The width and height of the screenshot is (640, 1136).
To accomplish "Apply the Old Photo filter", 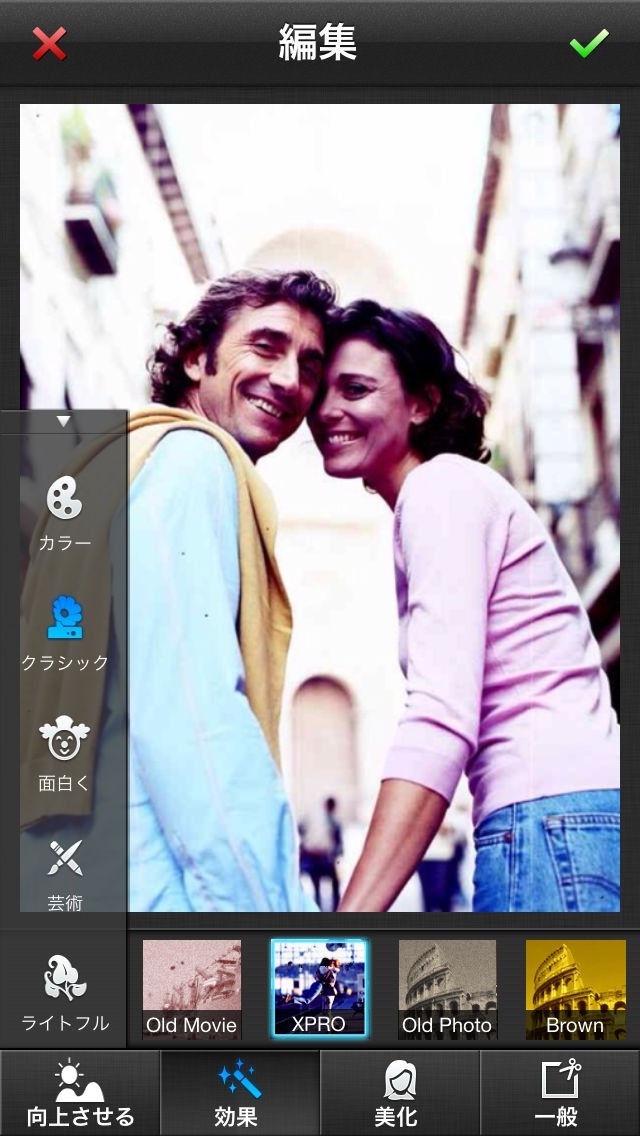I will pyautogui.click(x=447, y=988).
